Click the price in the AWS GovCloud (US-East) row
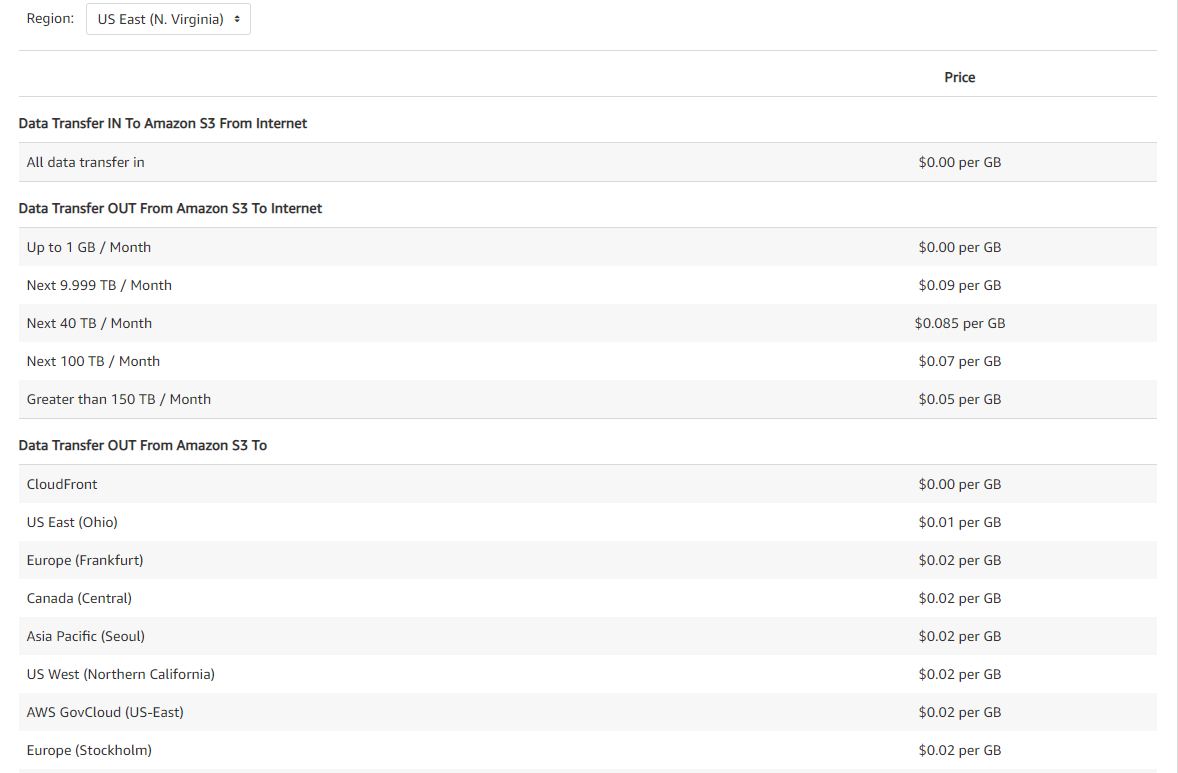 [959, 712]
